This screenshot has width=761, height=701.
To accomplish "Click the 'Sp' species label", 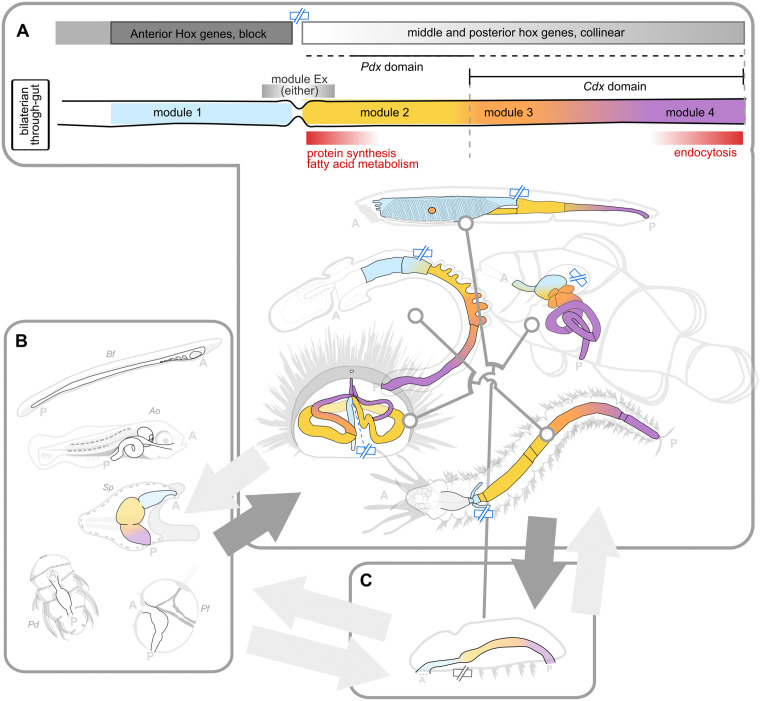I will click(x=108, y=487).
